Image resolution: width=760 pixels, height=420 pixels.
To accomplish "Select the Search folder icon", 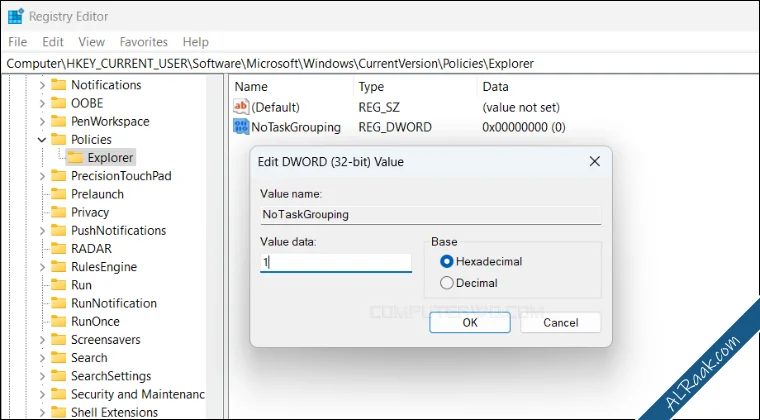I will pyautogui.click(x=59, y=358).
